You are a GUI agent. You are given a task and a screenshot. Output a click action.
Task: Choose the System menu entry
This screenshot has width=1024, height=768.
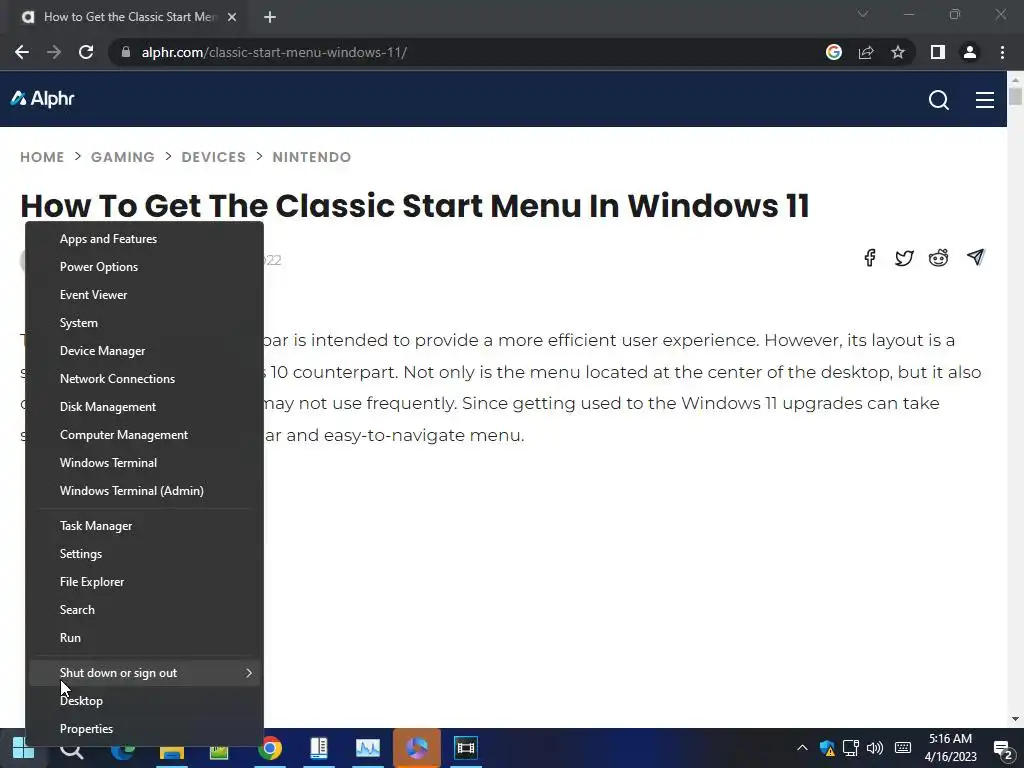tap(144, 323)
